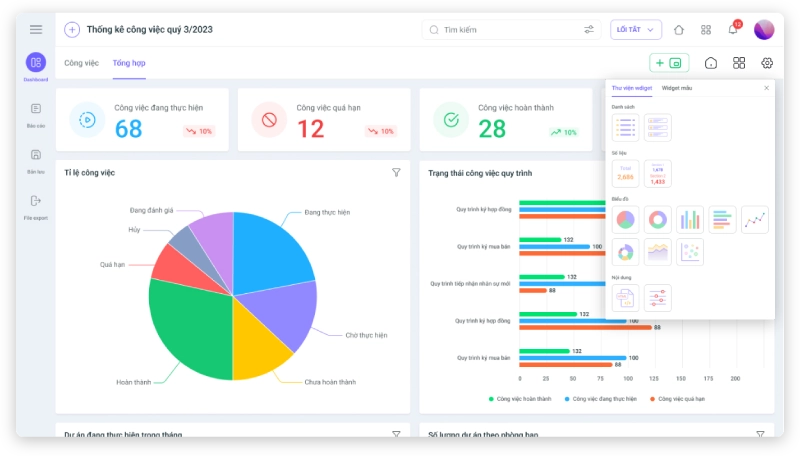Open Báo cáo reports in sidebar

[x=36, y=109]
